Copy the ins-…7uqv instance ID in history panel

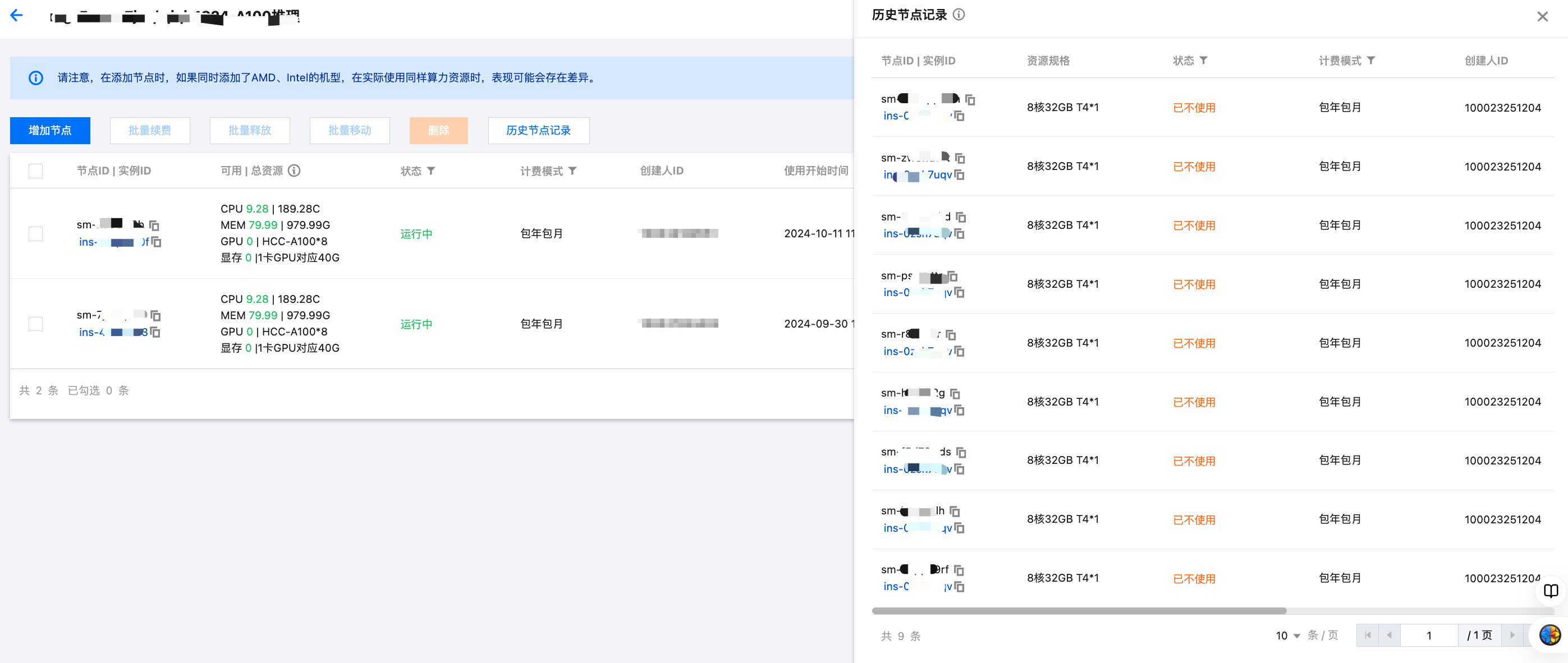click(x=959, y=175)
